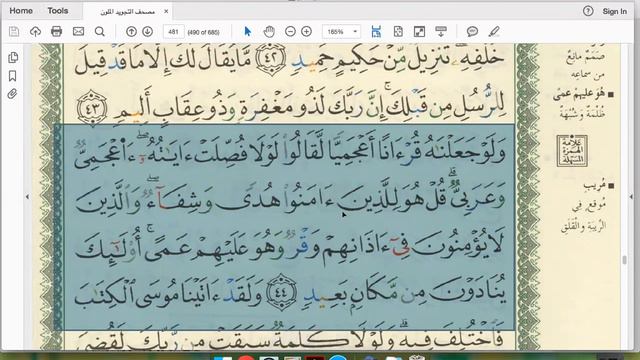Open the Page Thumbnails panel icon
The image size is (640, 360).
tap(13, 57)
